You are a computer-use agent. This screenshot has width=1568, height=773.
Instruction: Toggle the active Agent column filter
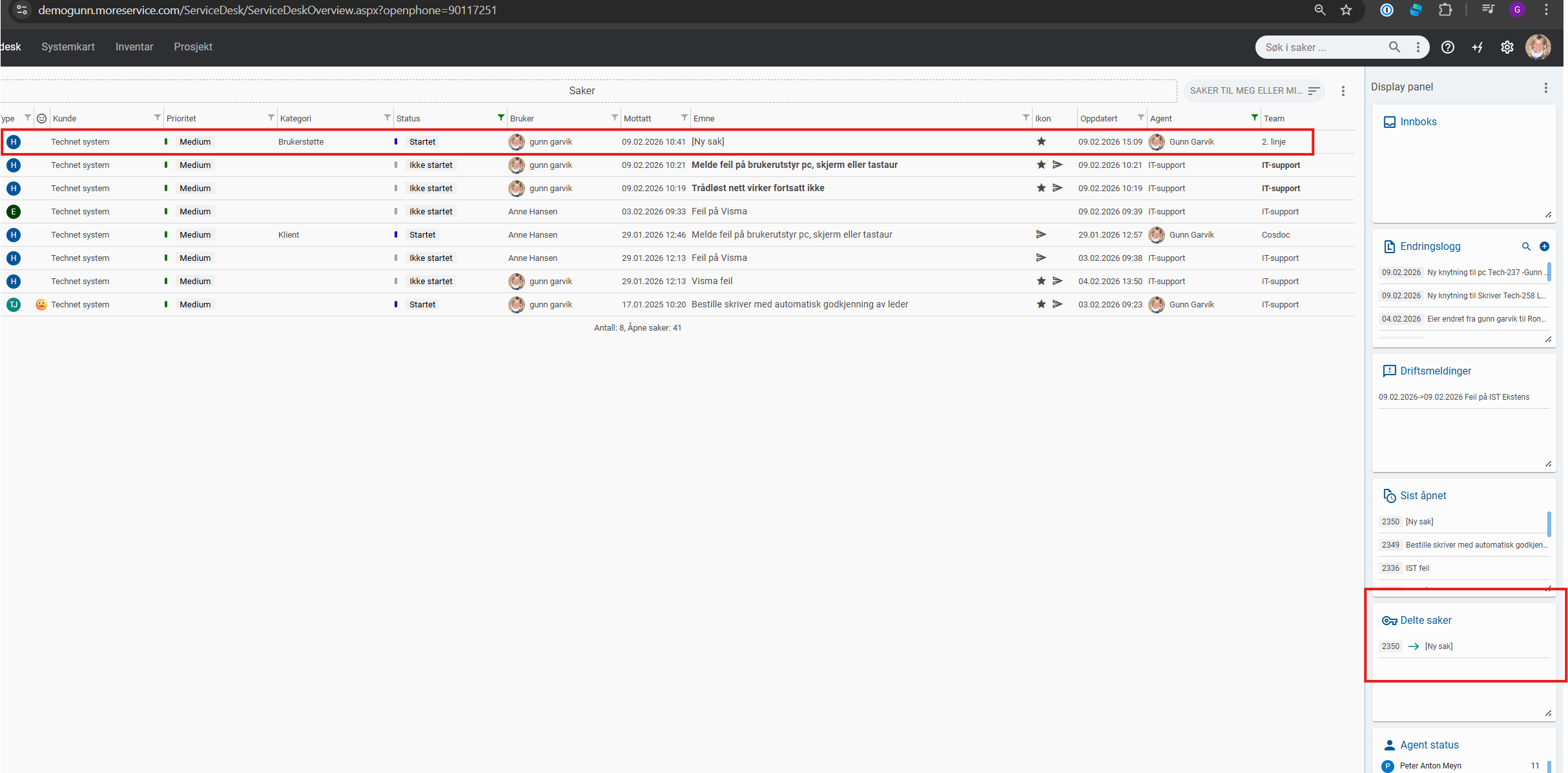tap(1254, 118)
